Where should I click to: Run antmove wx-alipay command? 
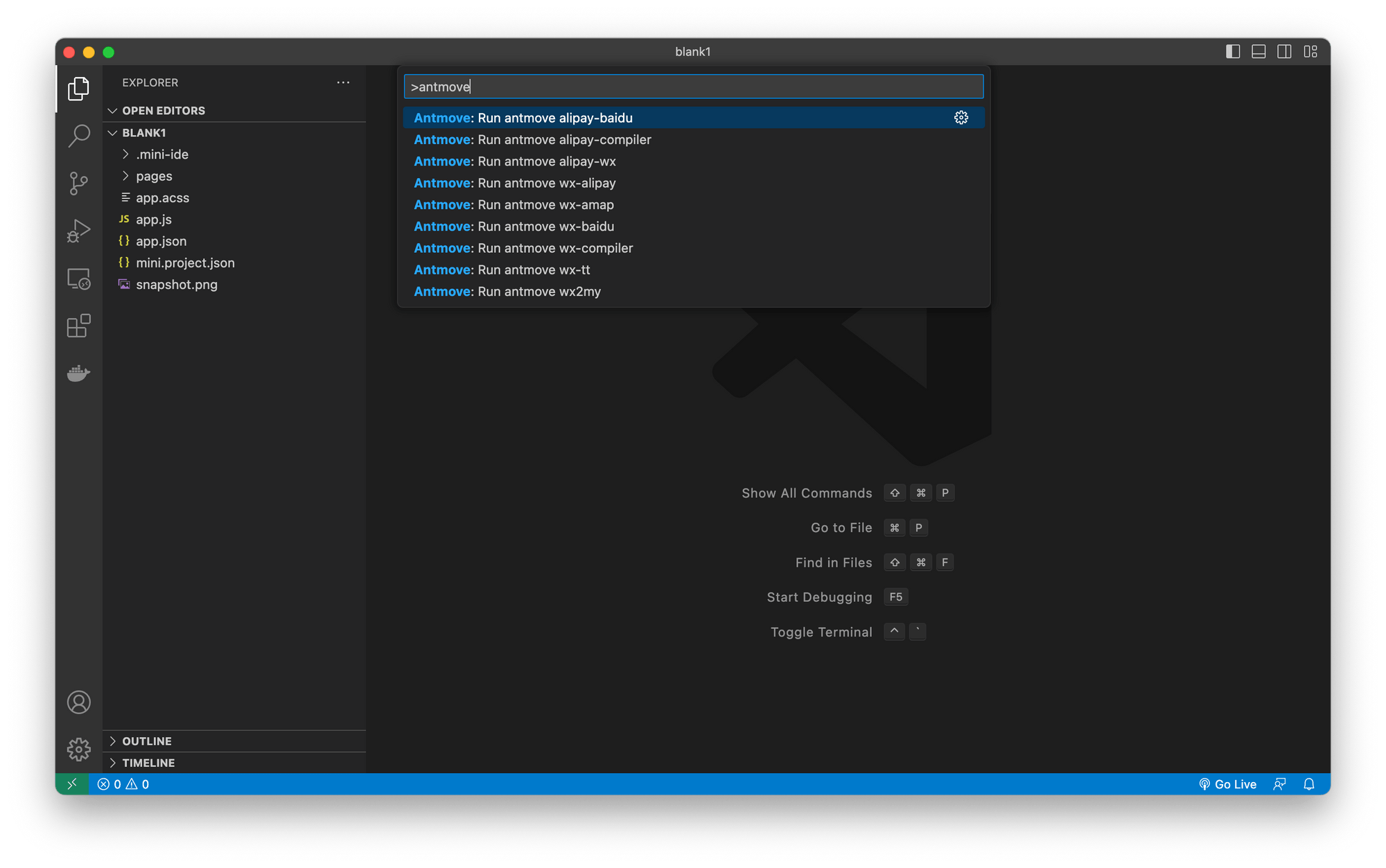coord(694,183)
